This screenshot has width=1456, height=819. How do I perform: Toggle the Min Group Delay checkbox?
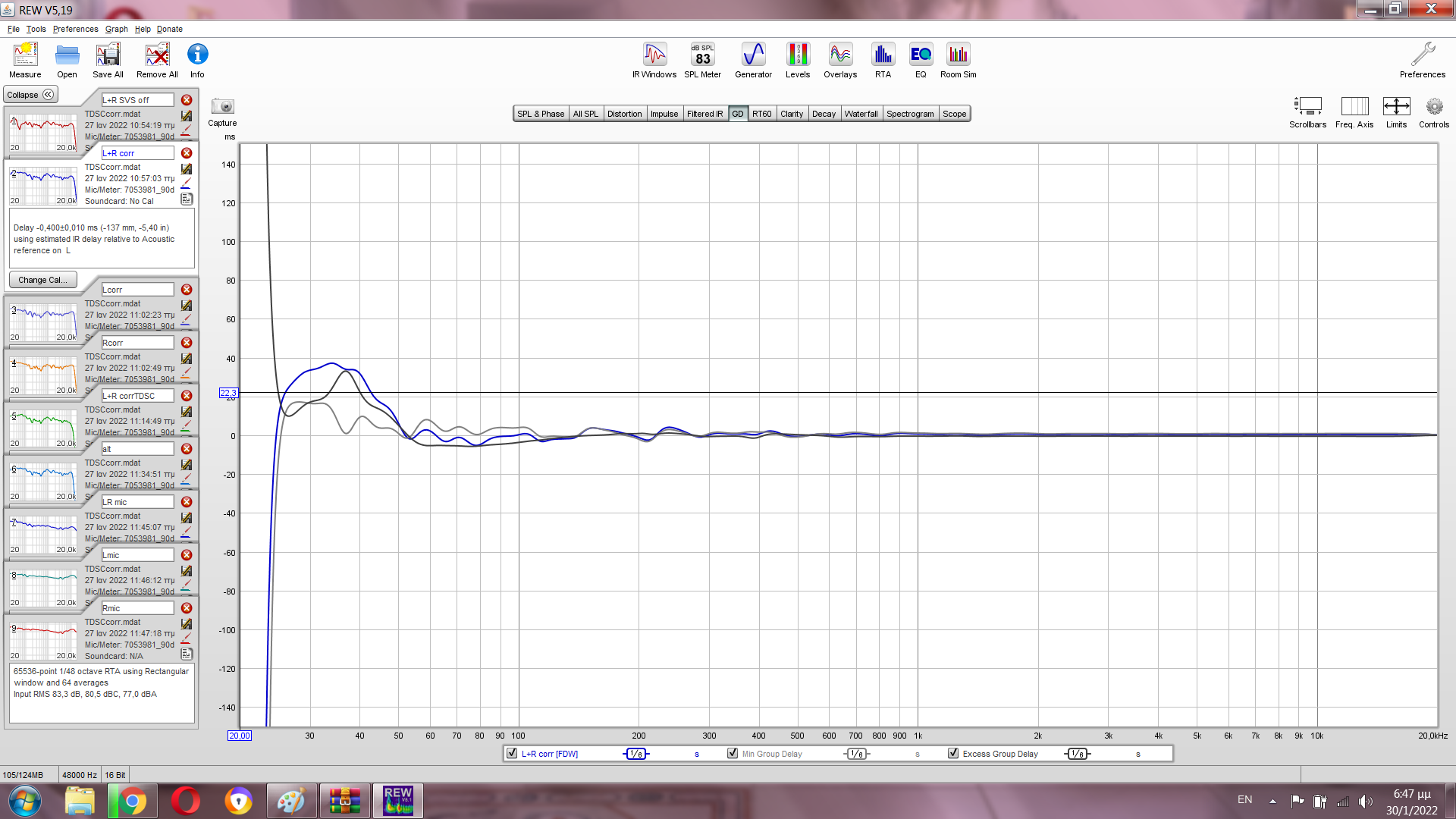733,754
